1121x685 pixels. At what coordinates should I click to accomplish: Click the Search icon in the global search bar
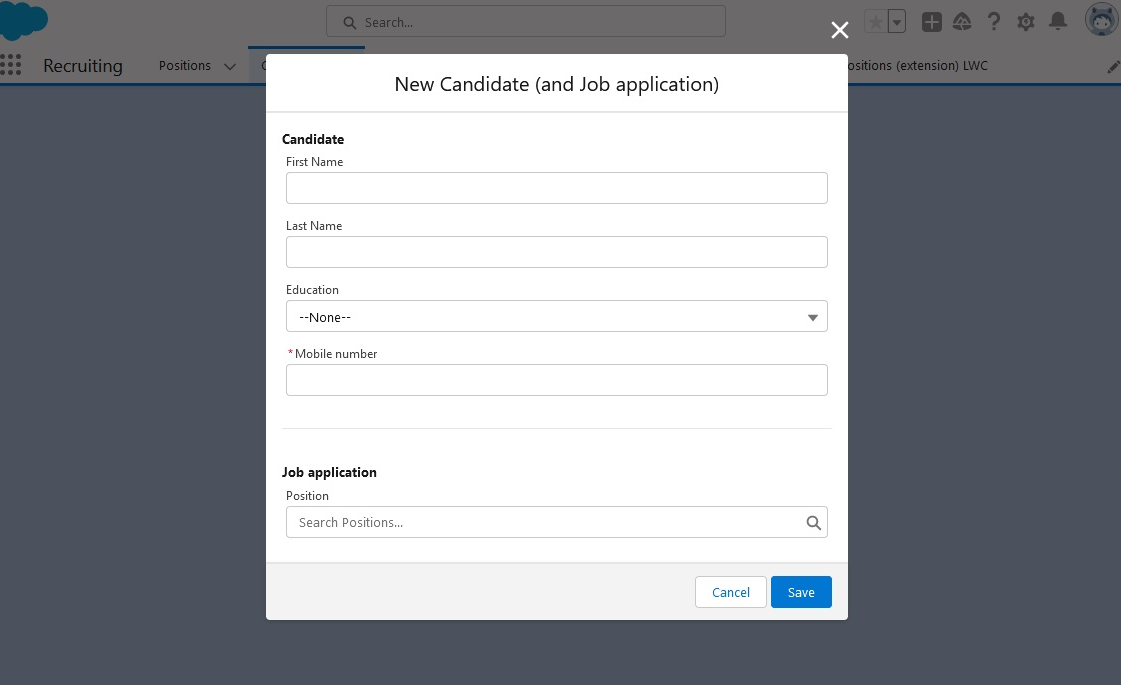(349, 21)
